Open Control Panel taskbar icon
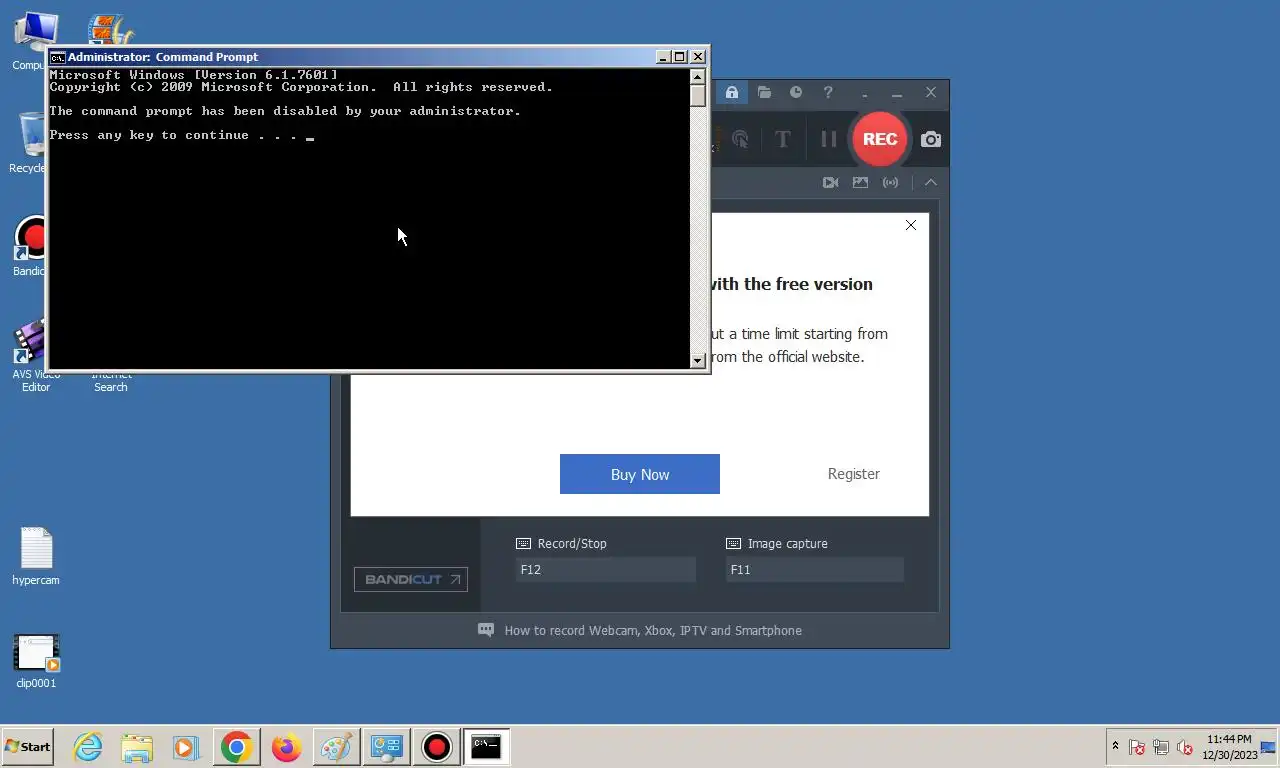 tap(386, 747)
